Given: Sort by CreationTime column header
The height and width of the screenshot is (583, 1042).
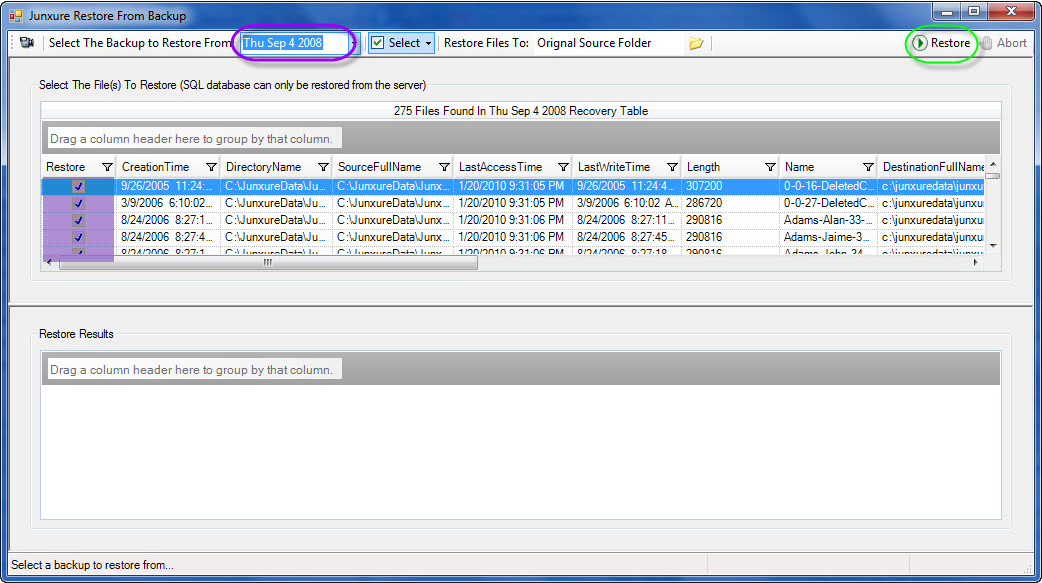Looking at the screenshot, I should coord(156,167).
